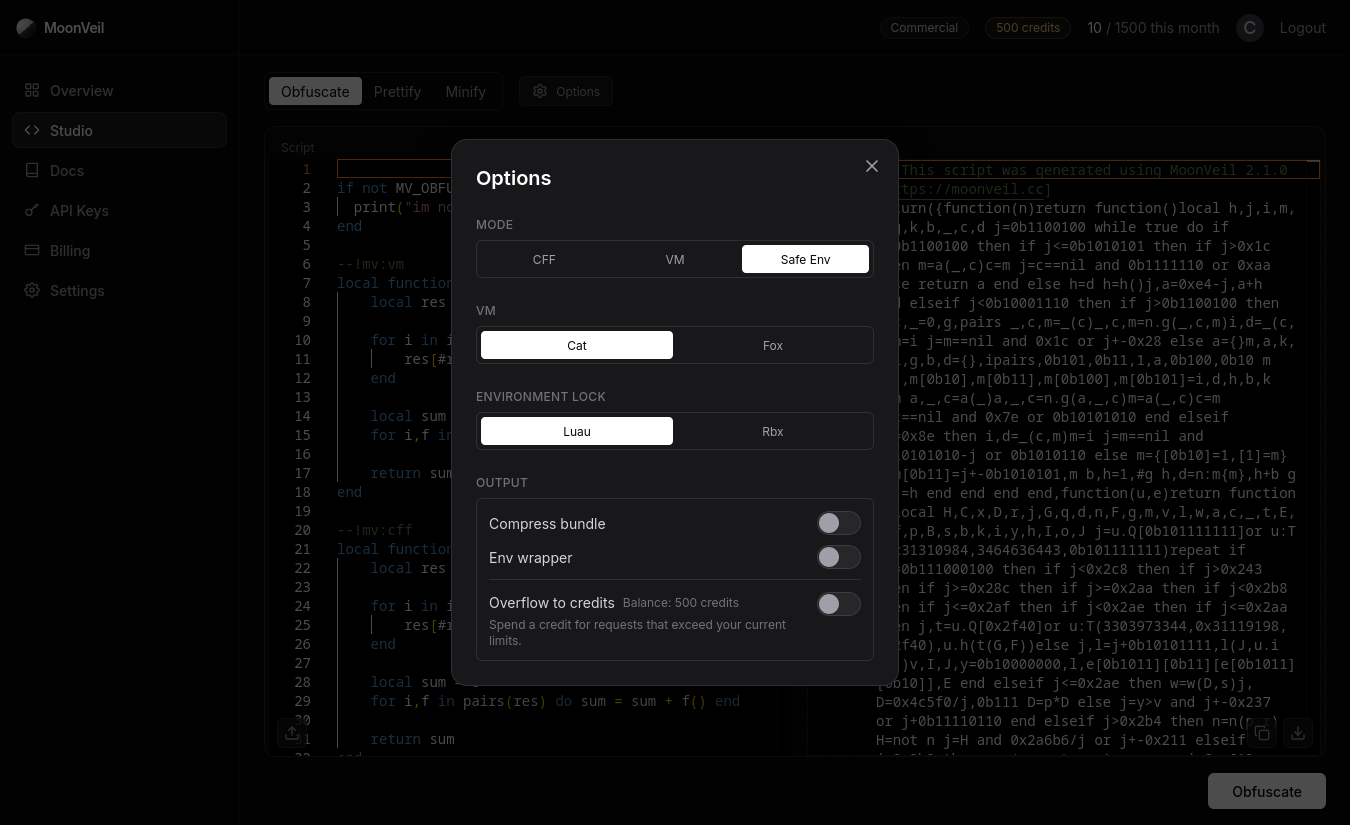Click the Logout link
This screenshot has width=1350, height=825.
pos(1303,28)
